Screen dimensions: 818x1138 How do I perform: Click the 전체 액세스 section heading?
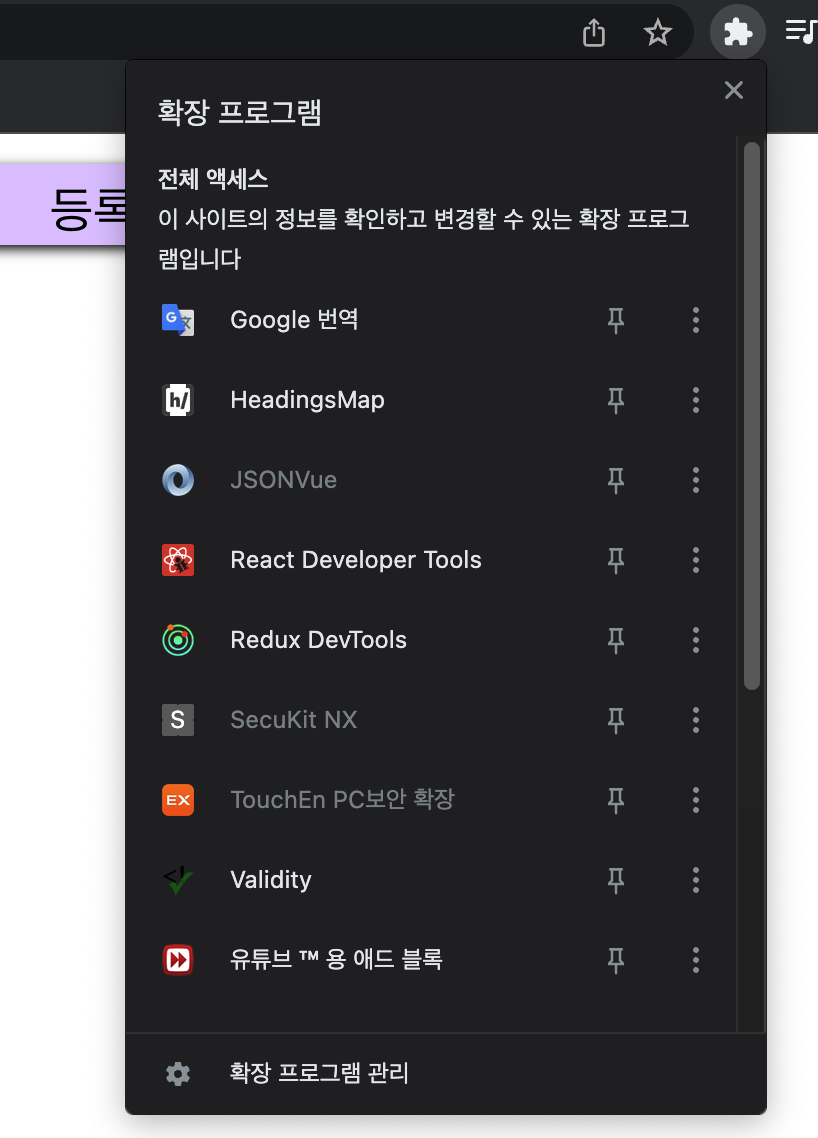pyautogui.click(x=213, y=179)
